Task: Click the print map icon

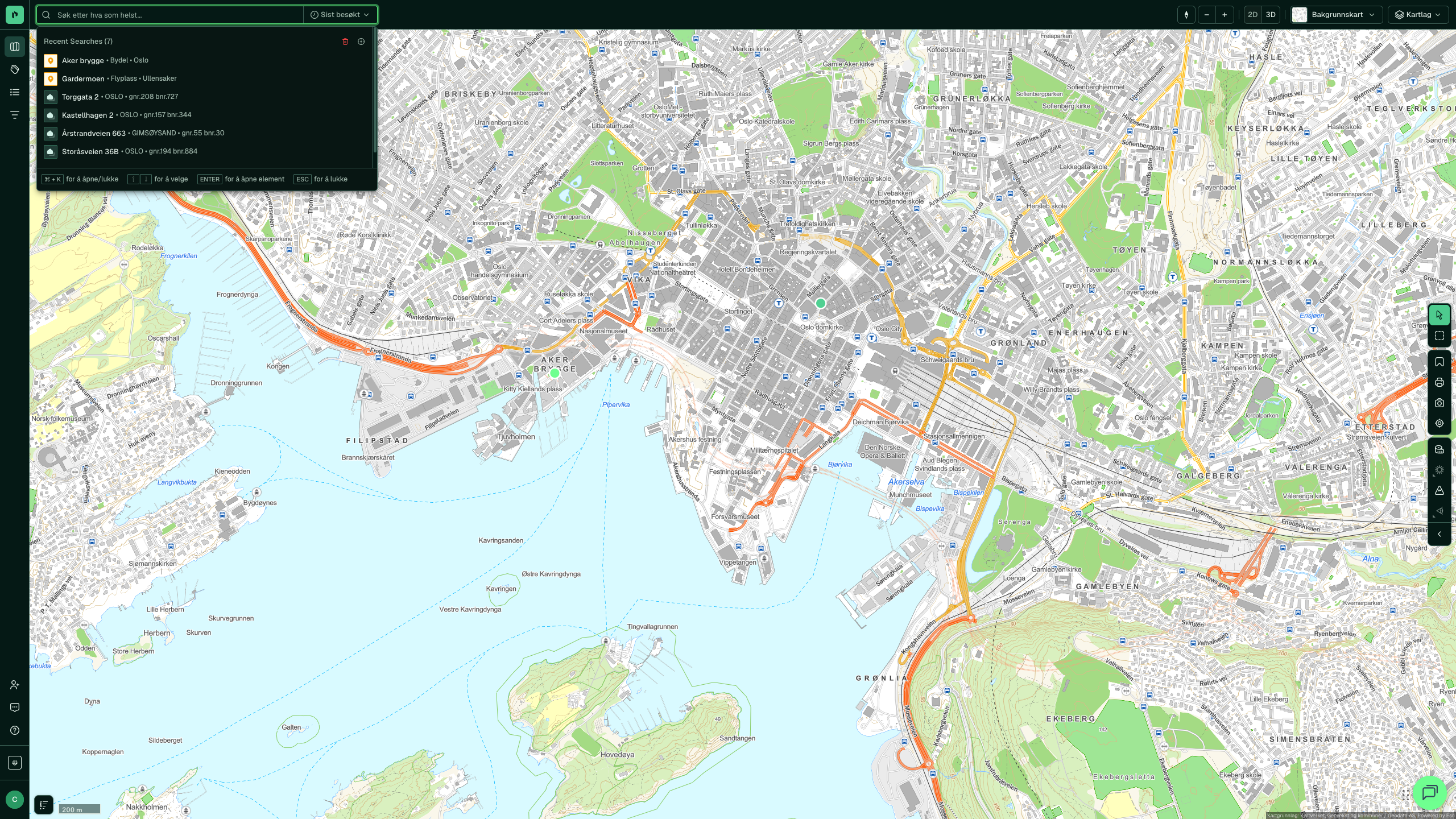Action: (x=1440, y=382)
